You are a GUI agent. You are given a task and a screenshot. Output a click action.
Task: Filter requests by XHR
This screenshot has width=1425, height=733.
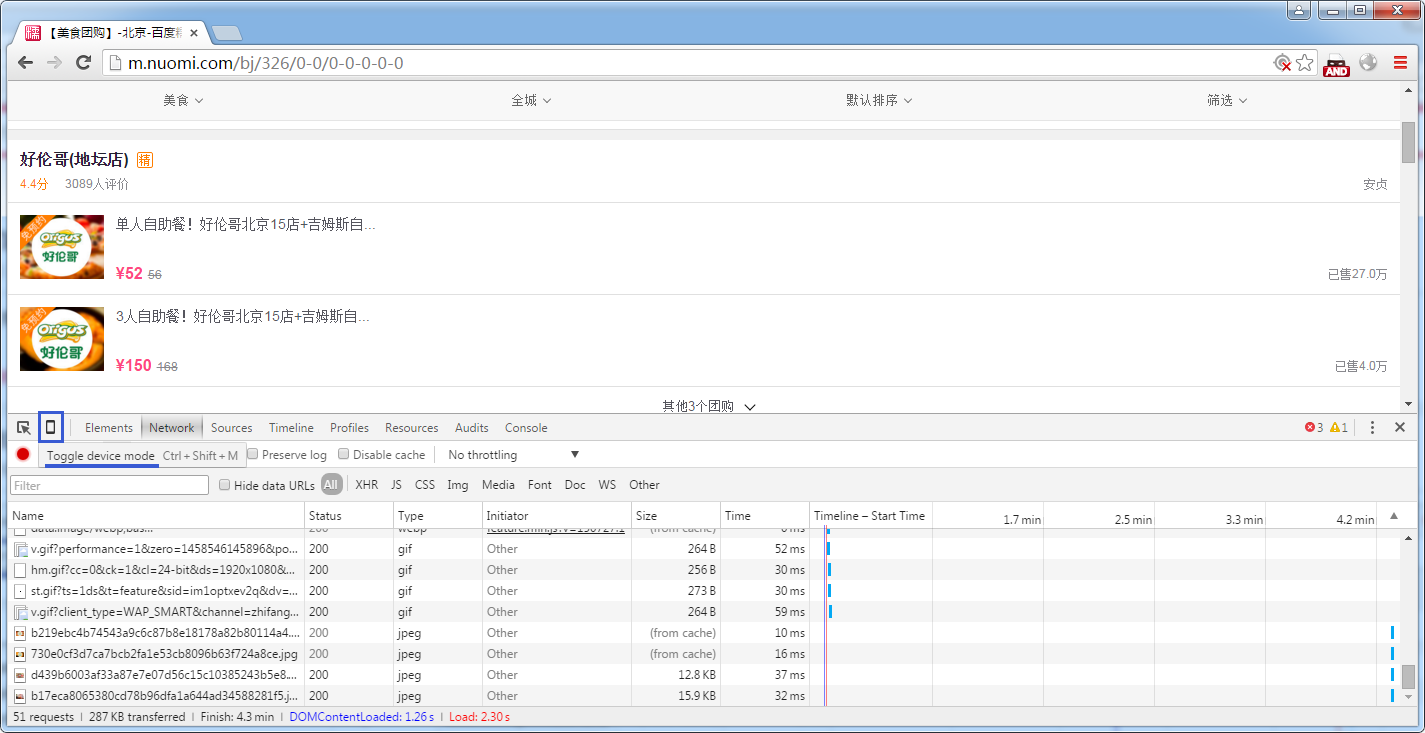[367, 485]
